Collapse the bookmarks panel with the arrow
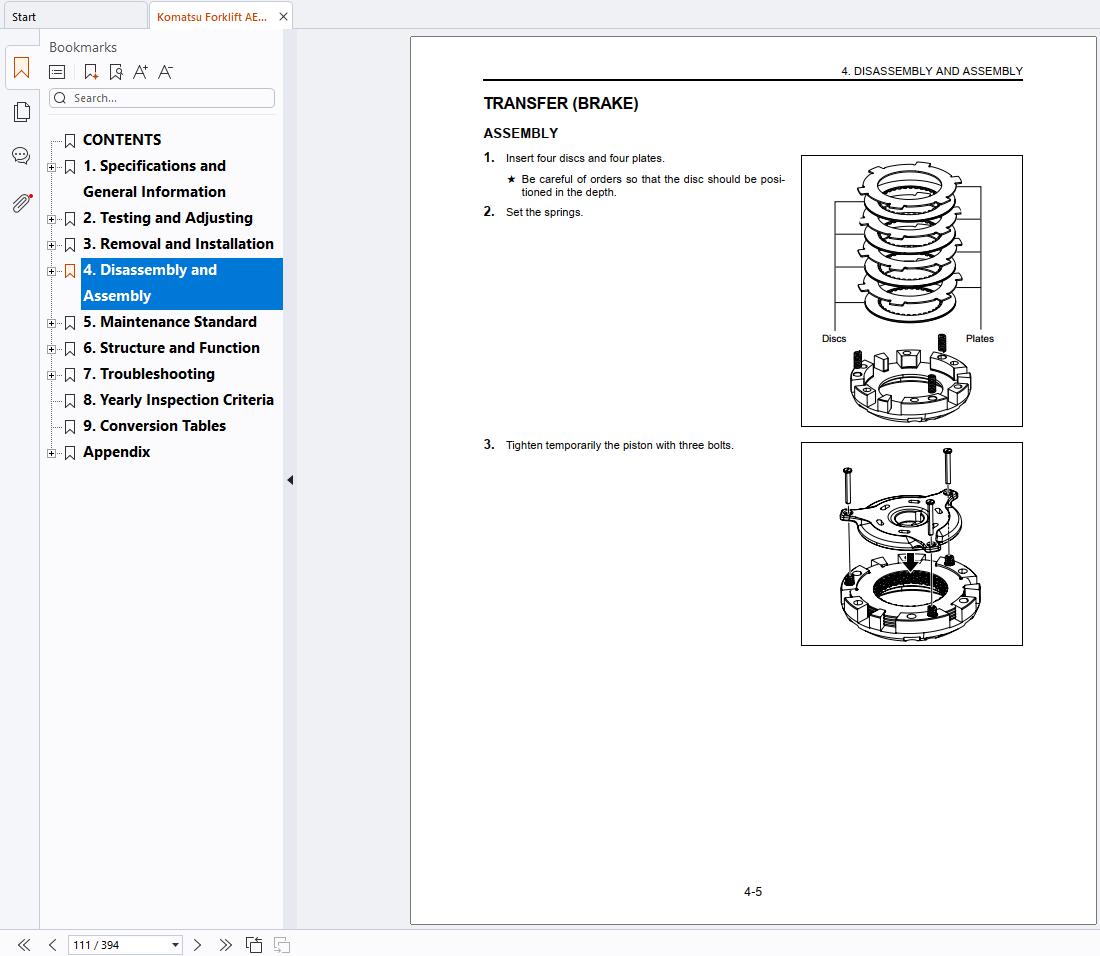Screen dimensions: 1100x956 tap(290, 480)
